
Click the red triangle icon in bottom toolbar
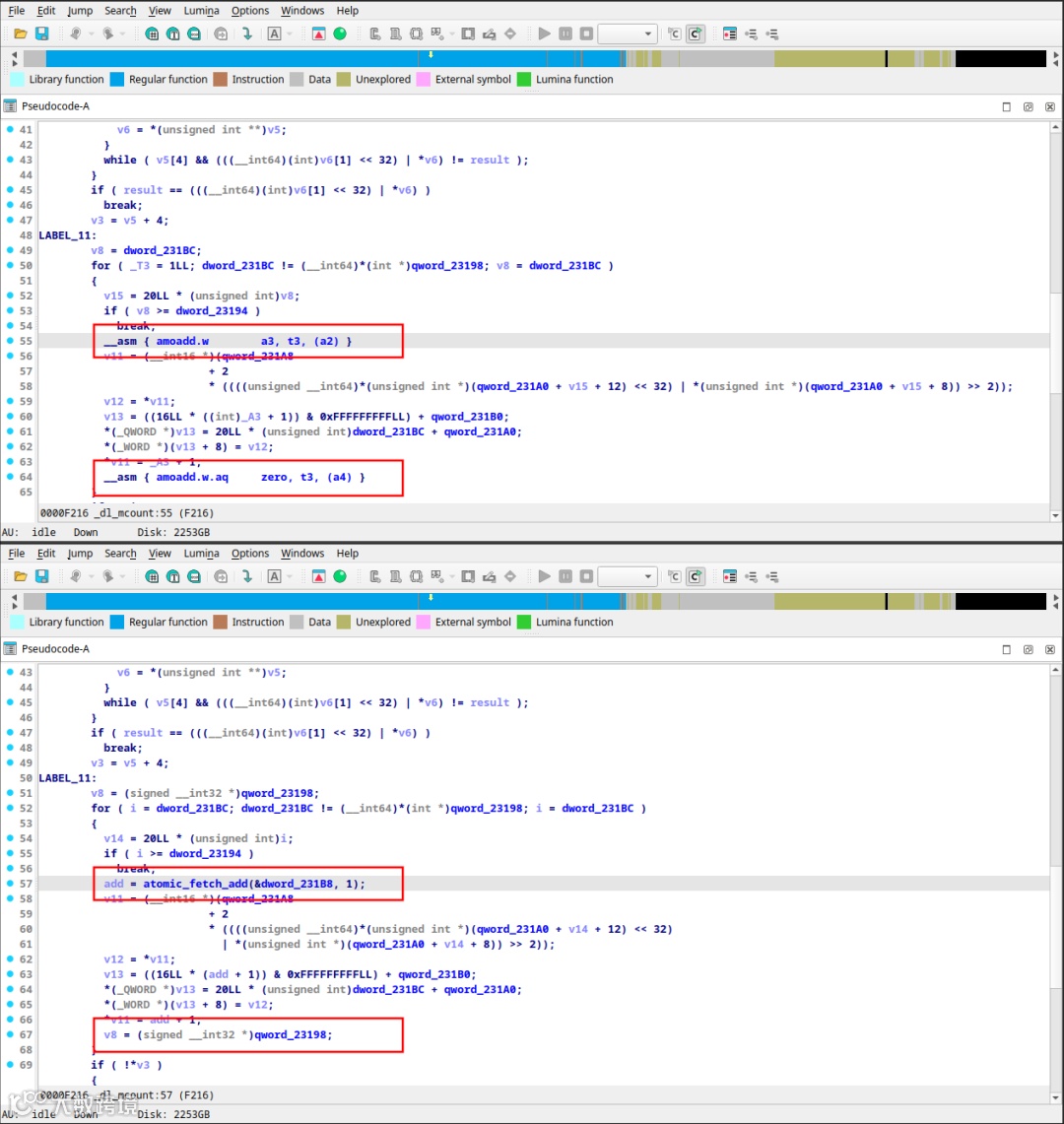point(319,576)
